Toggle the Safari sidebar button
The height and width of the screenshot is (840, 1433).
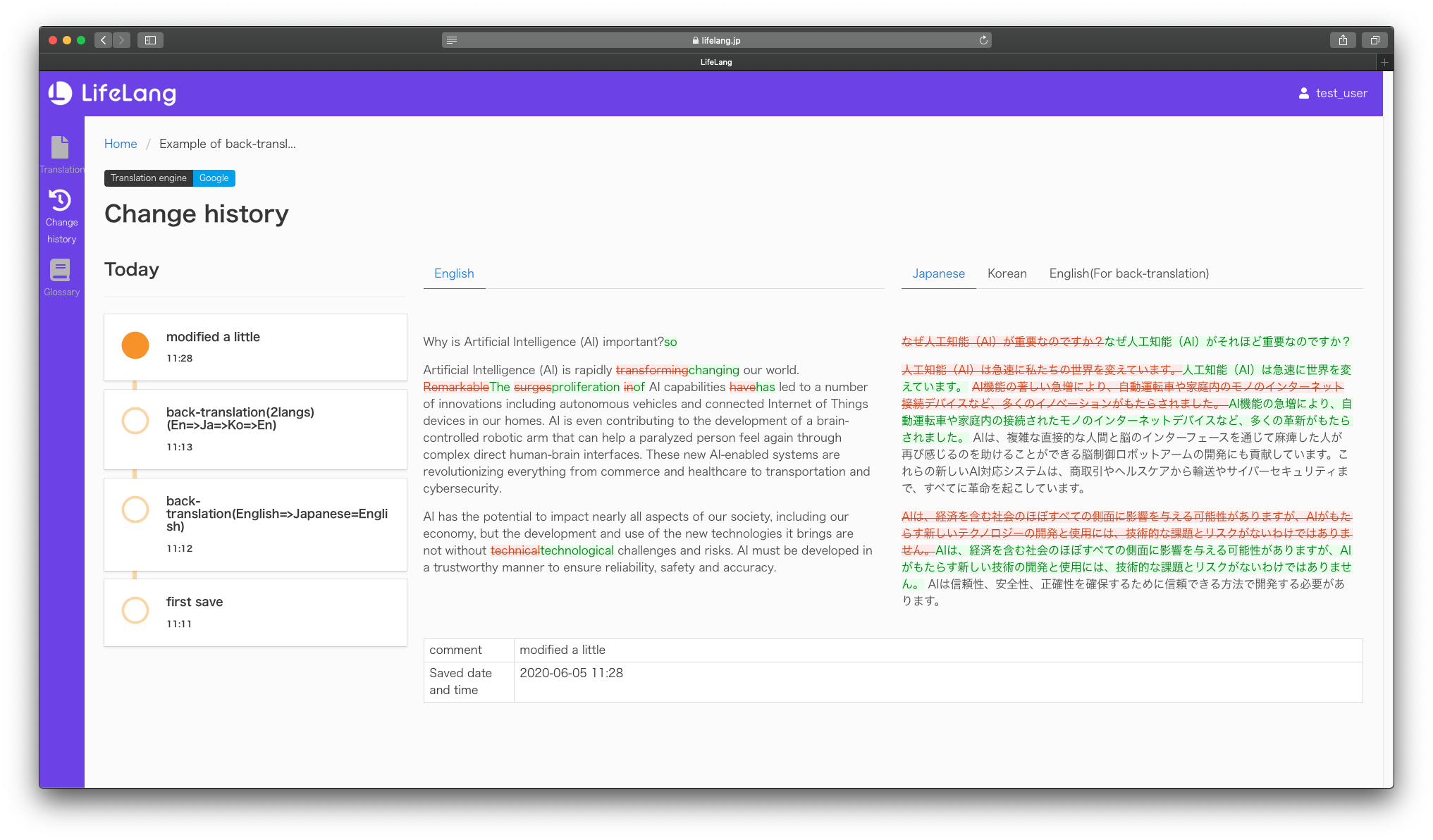coord(150,40)
